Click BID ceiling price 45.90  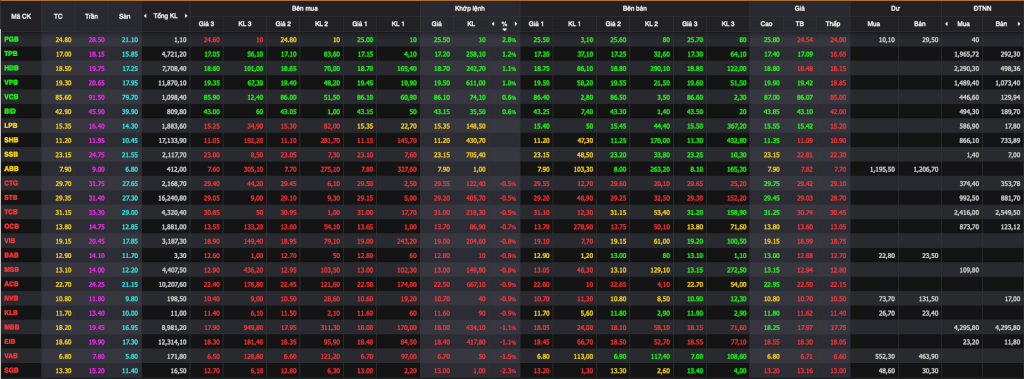(x=97, y=112)
